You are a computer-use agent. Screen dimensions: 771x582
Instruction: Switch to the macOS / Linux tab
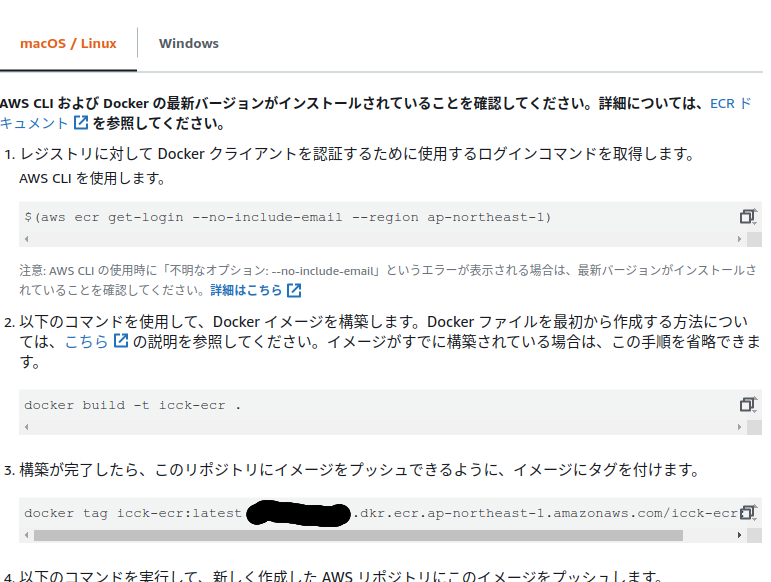point(68,44)
